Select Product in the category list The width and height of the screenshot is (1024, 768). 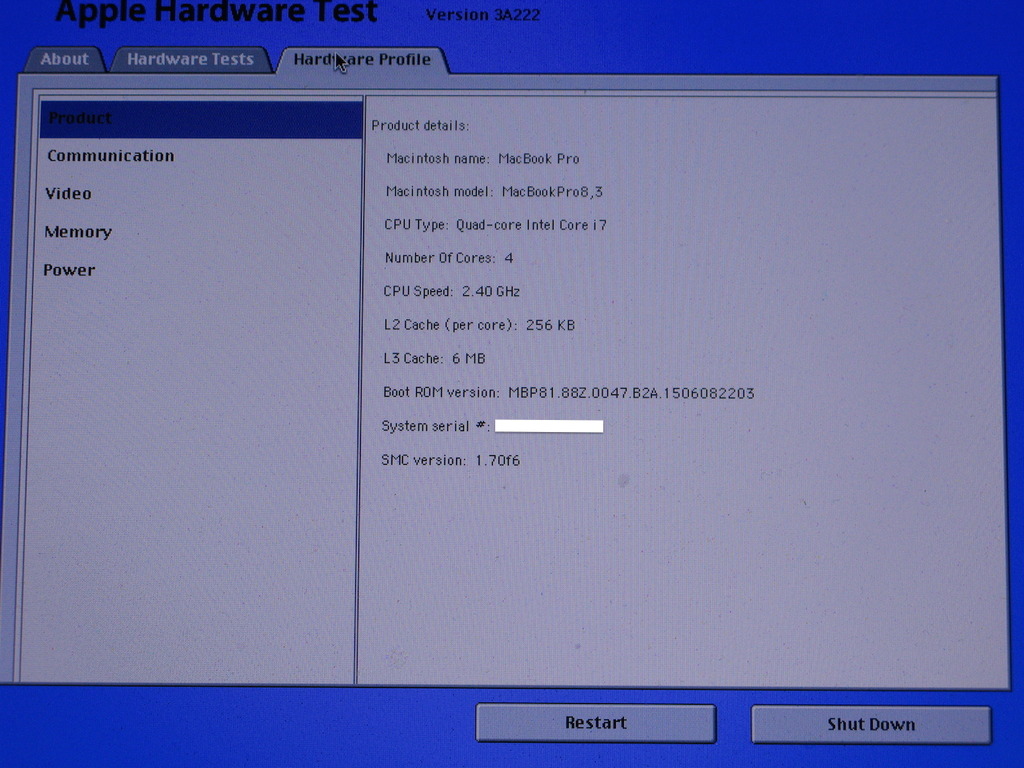point(201,119)
